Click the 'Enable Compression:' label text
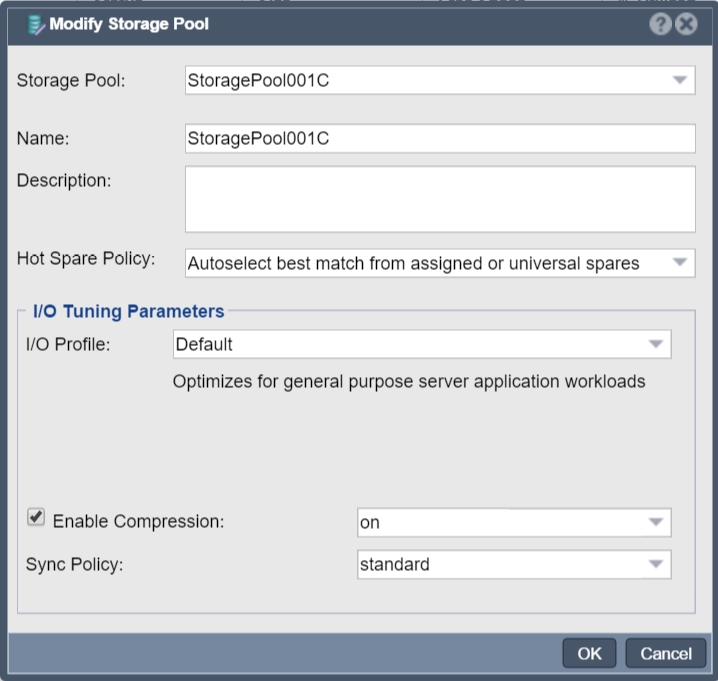Viewport: 718px width, 681px height. [139, 521]
